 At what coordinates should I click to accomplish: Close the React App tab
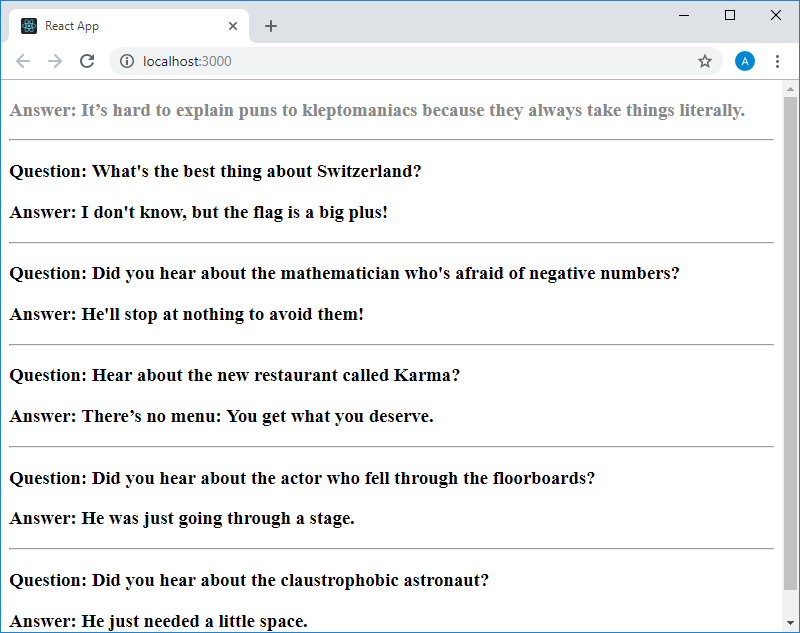(233, 26)
